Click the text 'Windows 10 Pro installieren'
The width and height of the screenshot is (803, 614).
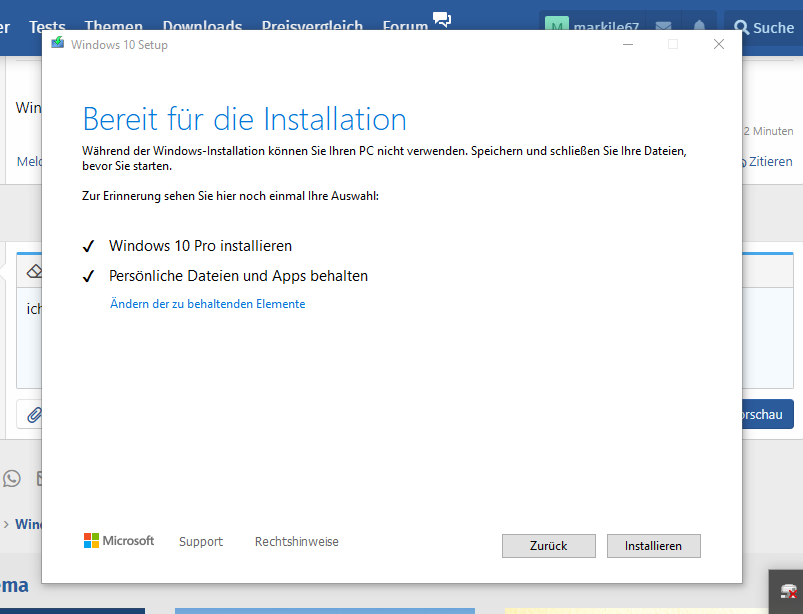tap(200, 246)
